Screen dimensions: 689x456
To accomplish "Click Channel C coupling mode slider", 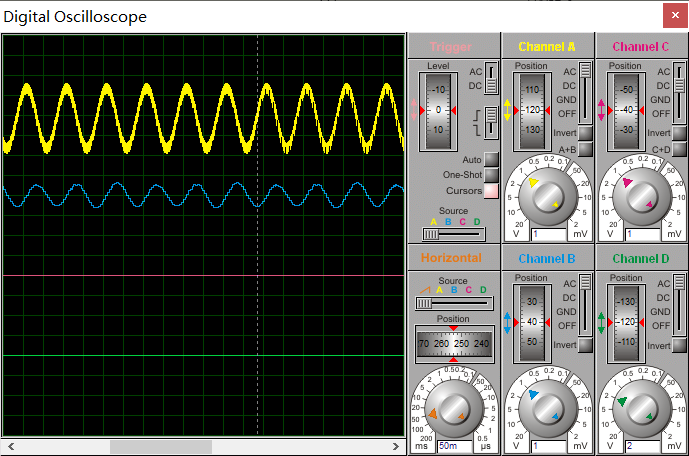I will pyautogui.click(x=679, y=93).
